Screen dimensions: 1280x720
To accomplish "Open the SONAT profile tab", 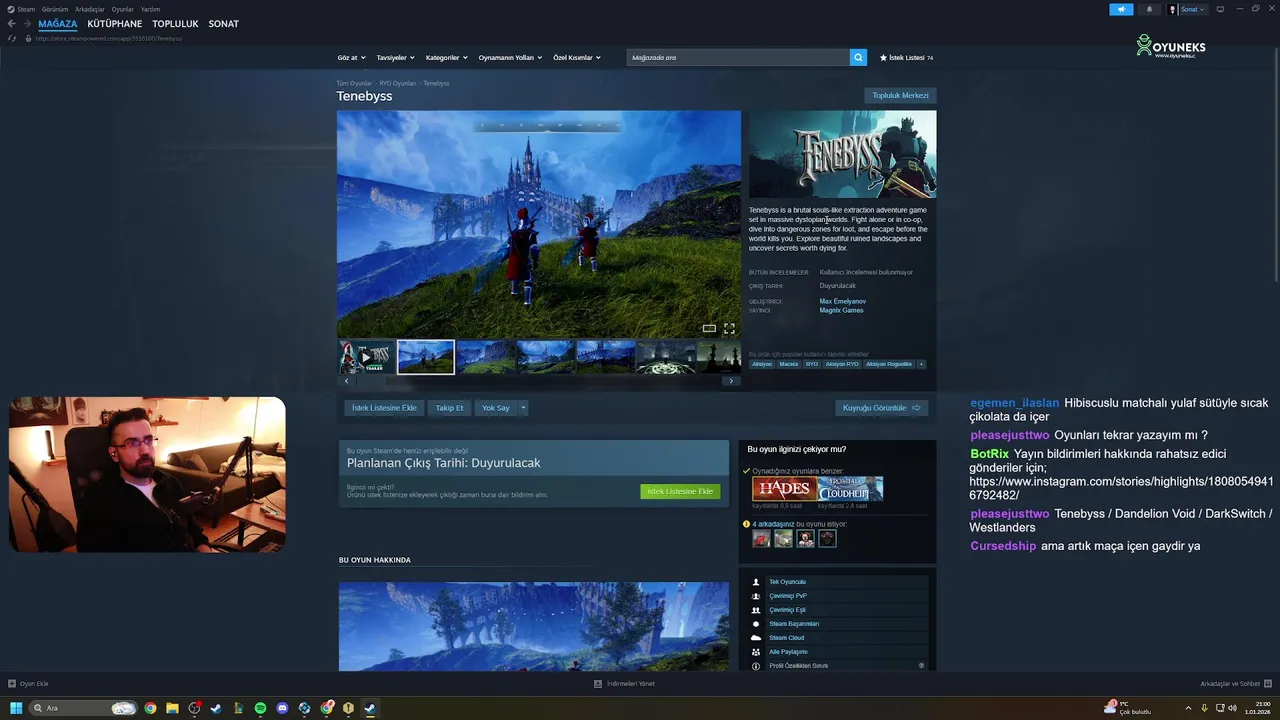I will 224,24.
